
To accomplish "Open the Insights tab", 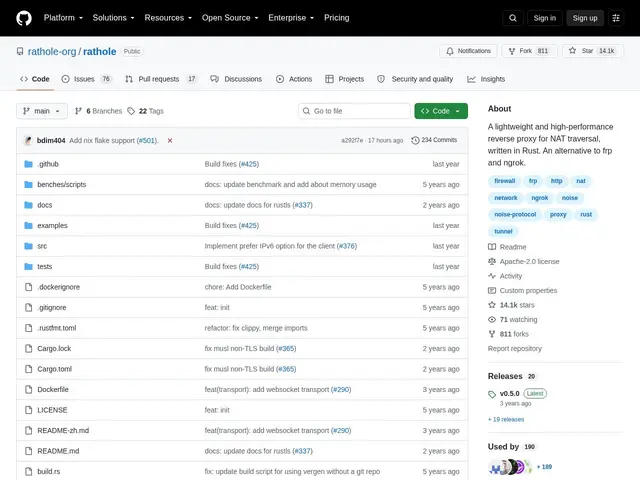I will coord(486,79).
